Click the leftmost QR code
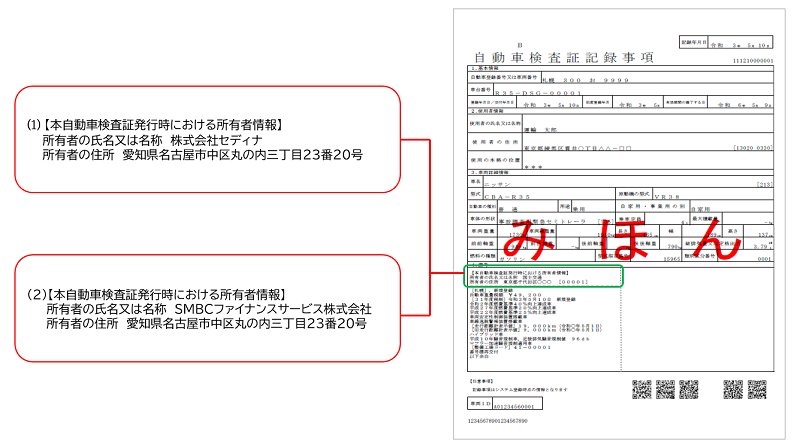 pos(642,389)
